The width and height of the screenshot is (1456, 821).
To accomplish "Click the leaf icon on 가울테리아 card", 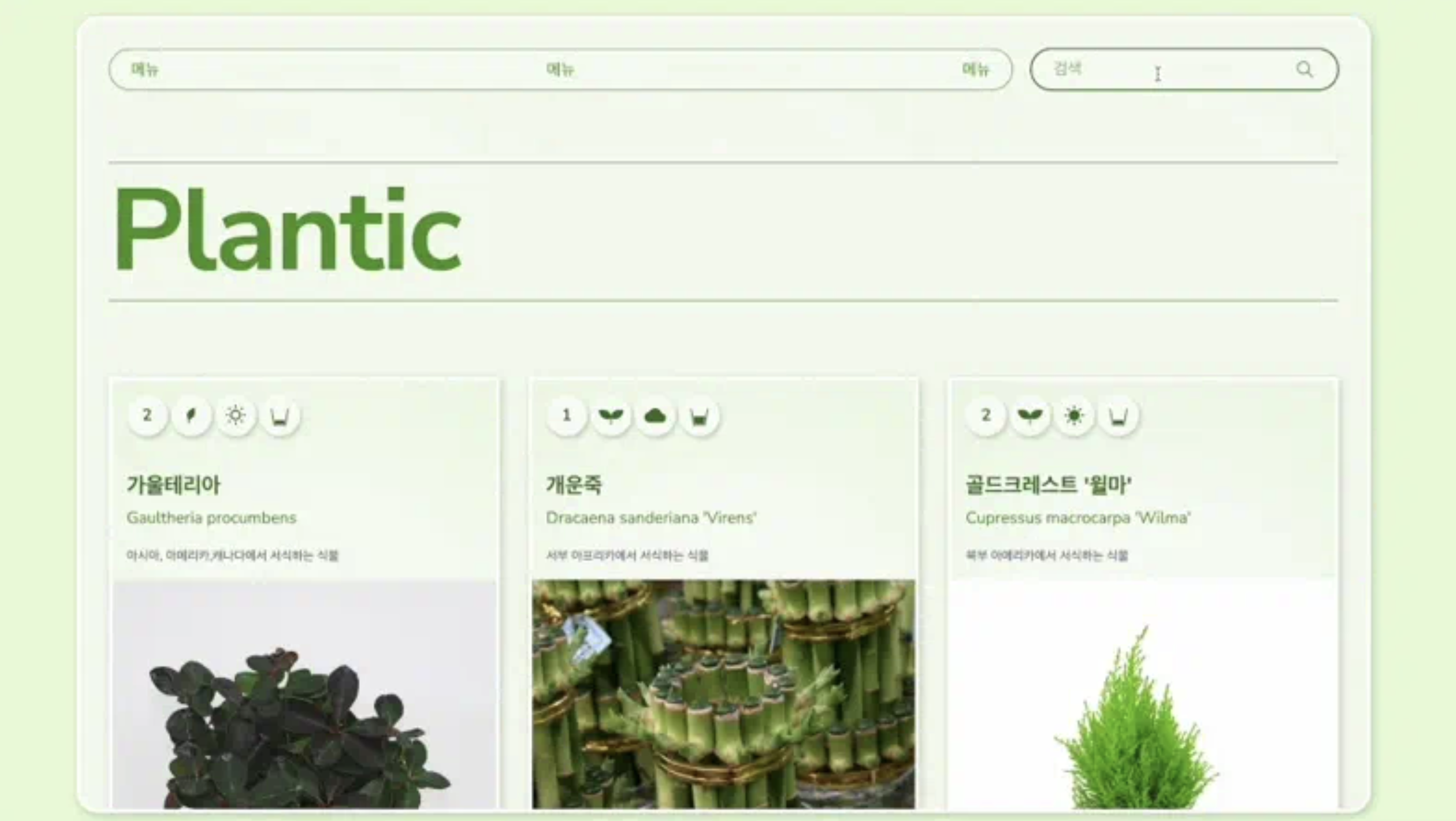I will coord(191,416).
